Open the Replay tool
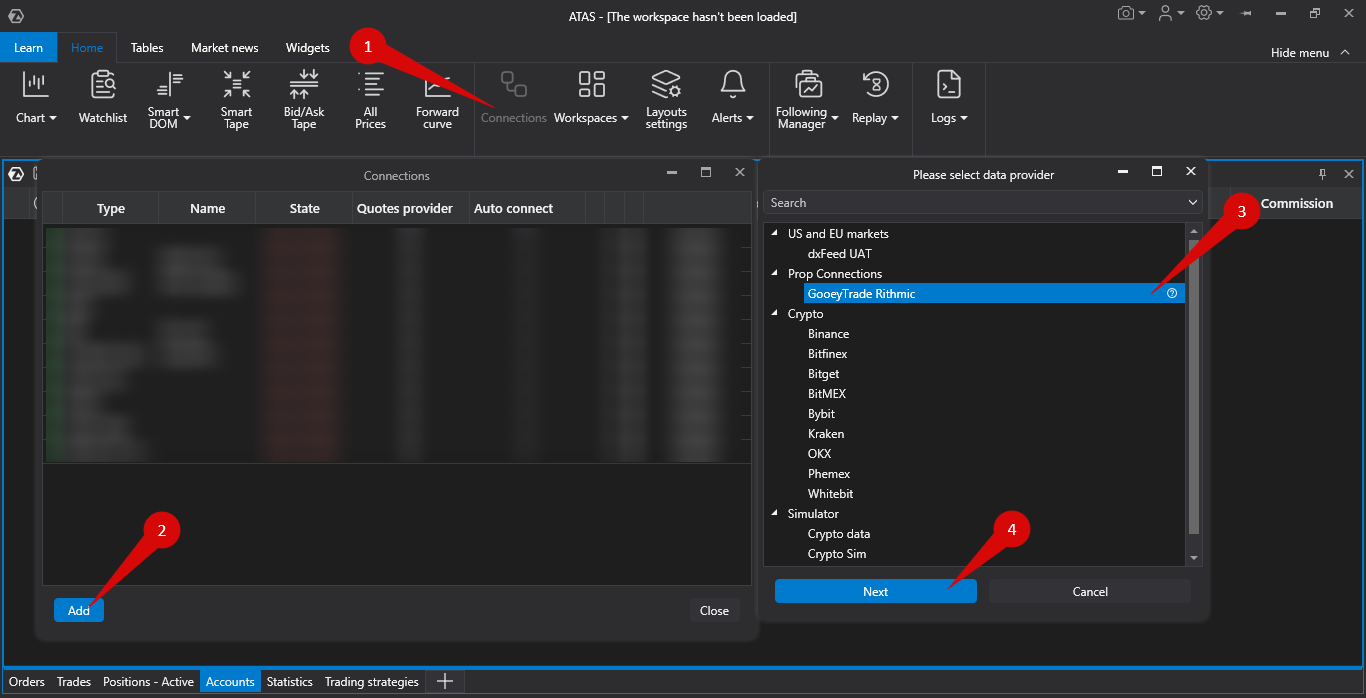Image resolution: width=1366 pixels, height=698 pixels. click(875, 98)
